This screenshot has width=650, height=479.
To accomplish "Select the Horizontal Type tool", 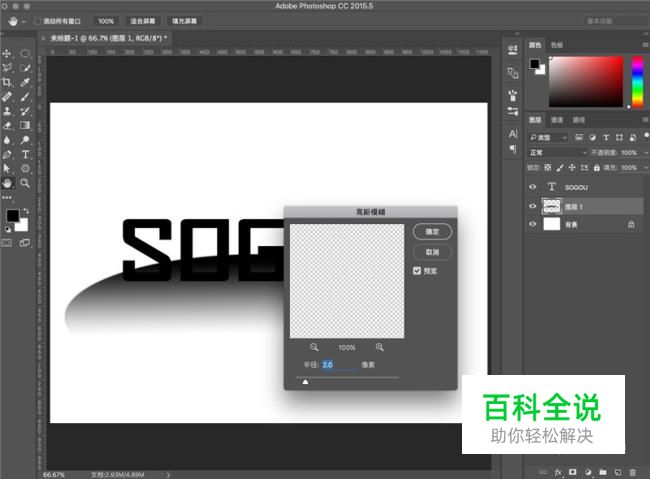I will pos(25,154).
